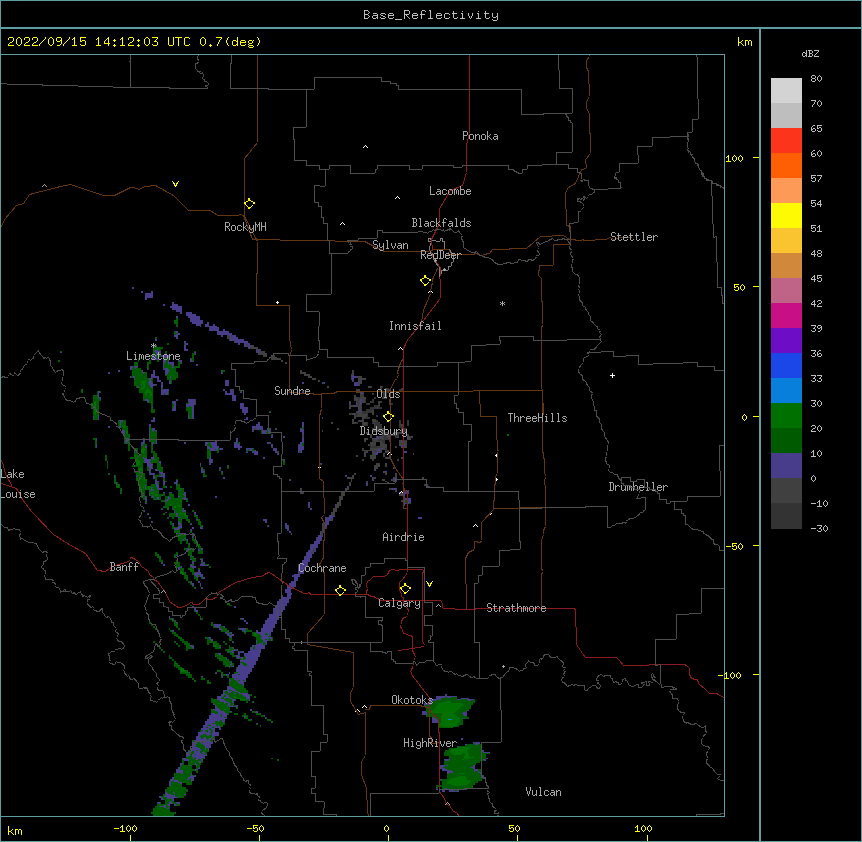Select the yellow diamond marker below Cochrane
This screenshot has height=842, width=862.
pyautogui.click(x=340, y=591)
